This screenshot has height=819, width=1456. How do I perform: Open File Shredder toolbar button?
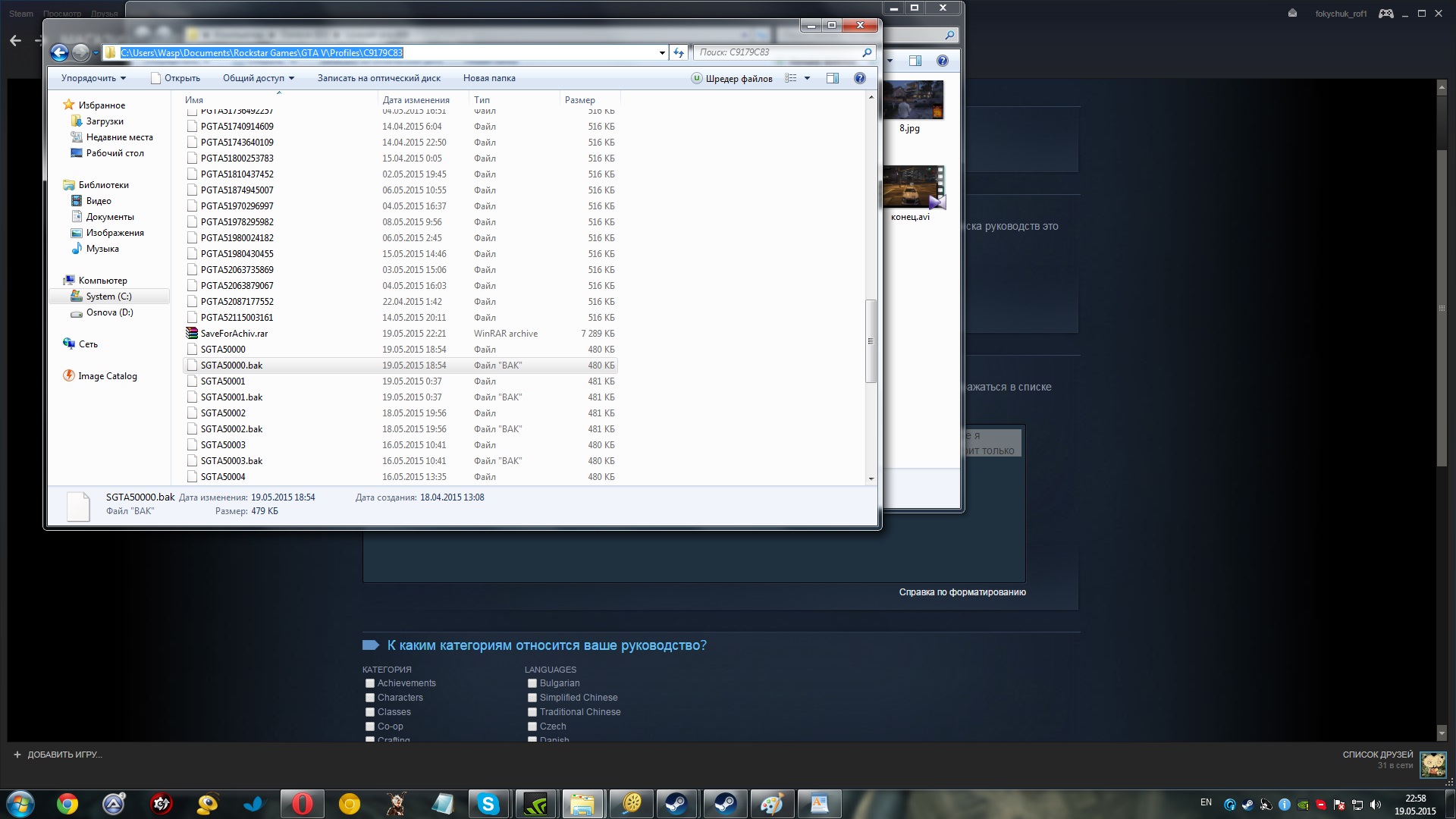coord(731,78)
